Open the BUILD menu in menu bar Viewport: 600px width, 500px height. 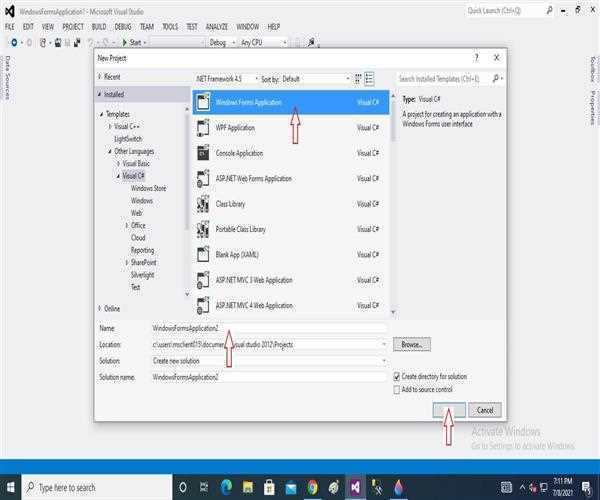pos(99,25)
